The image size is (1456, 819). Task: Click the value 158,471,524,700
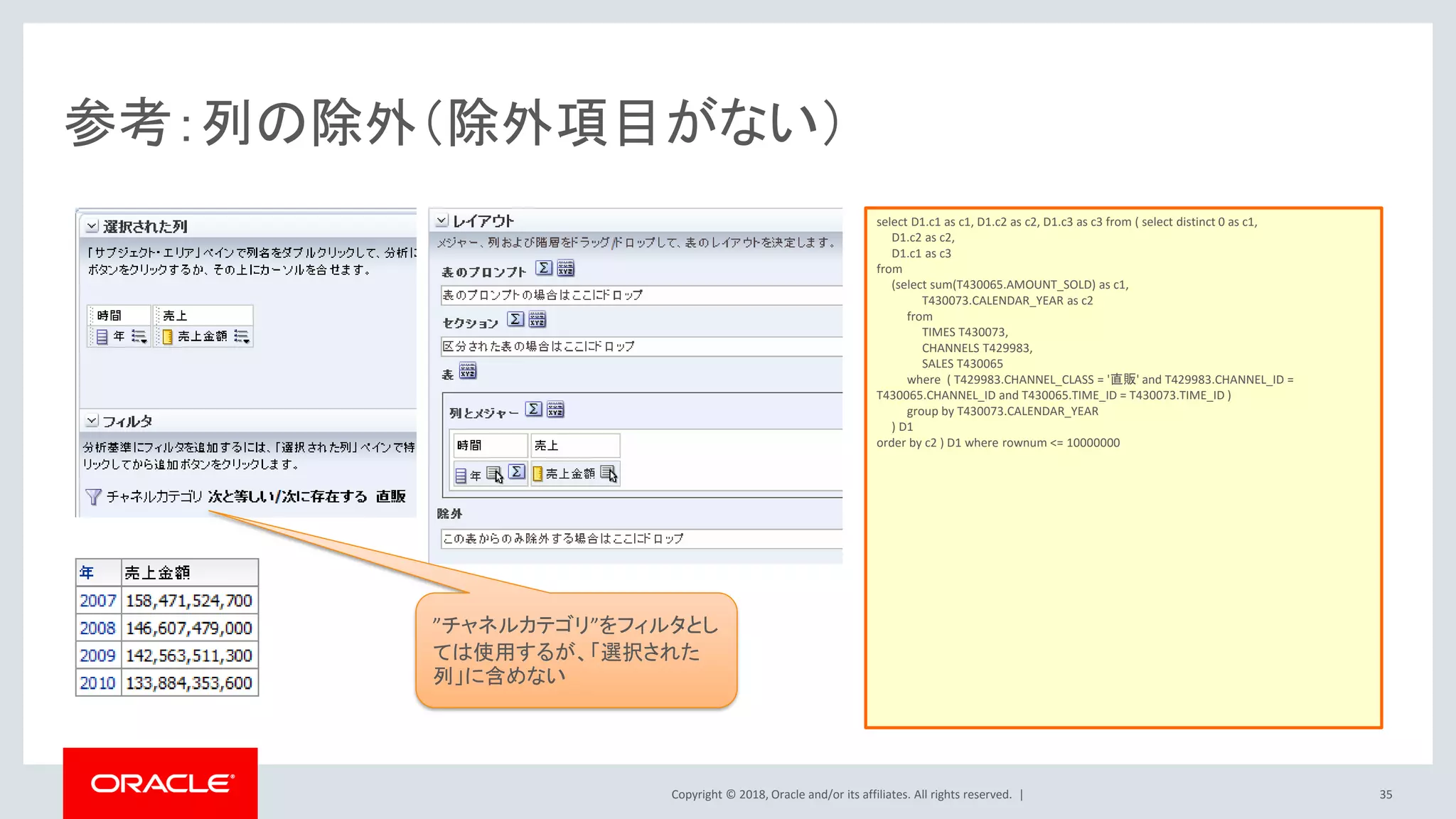click(x=189, y=601)
